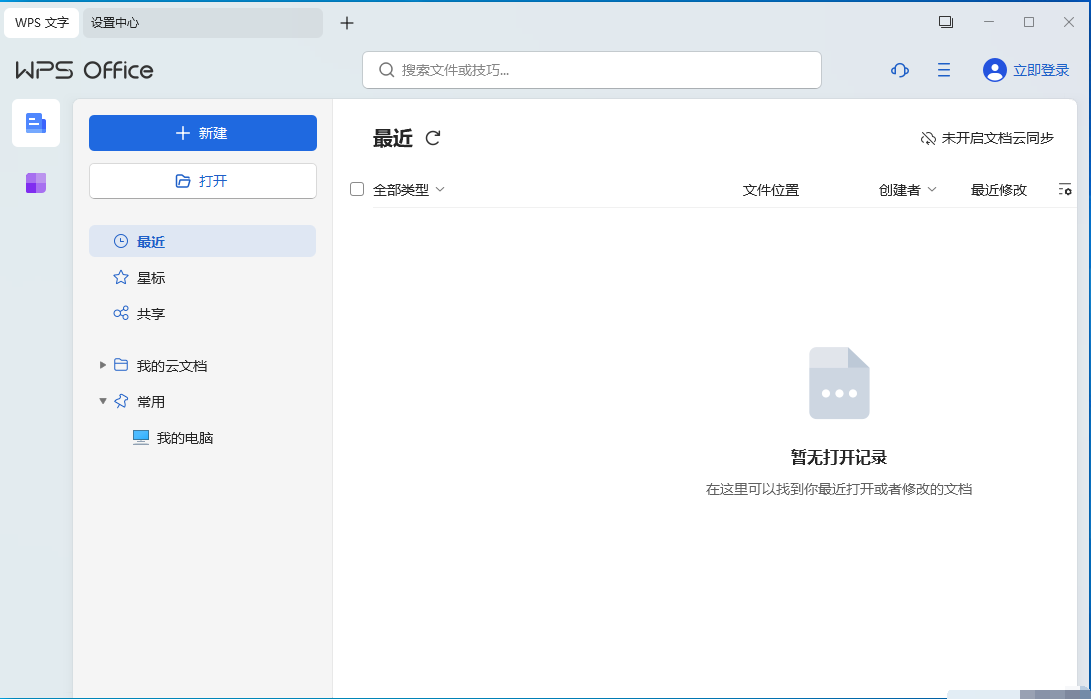1091x699 pixels.
Task: Click the blue 新建 button
Action: [x=202, y=132]
